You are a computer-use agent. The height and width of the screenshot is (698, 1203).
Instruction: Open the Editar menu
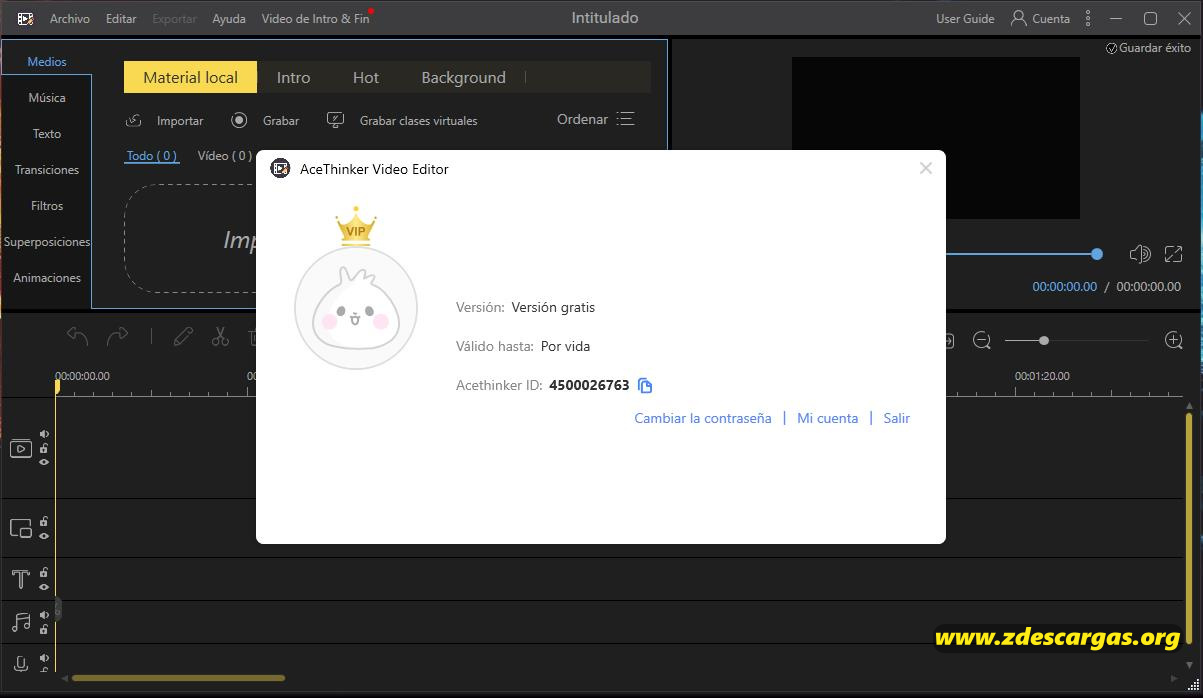tap(121, 19)
